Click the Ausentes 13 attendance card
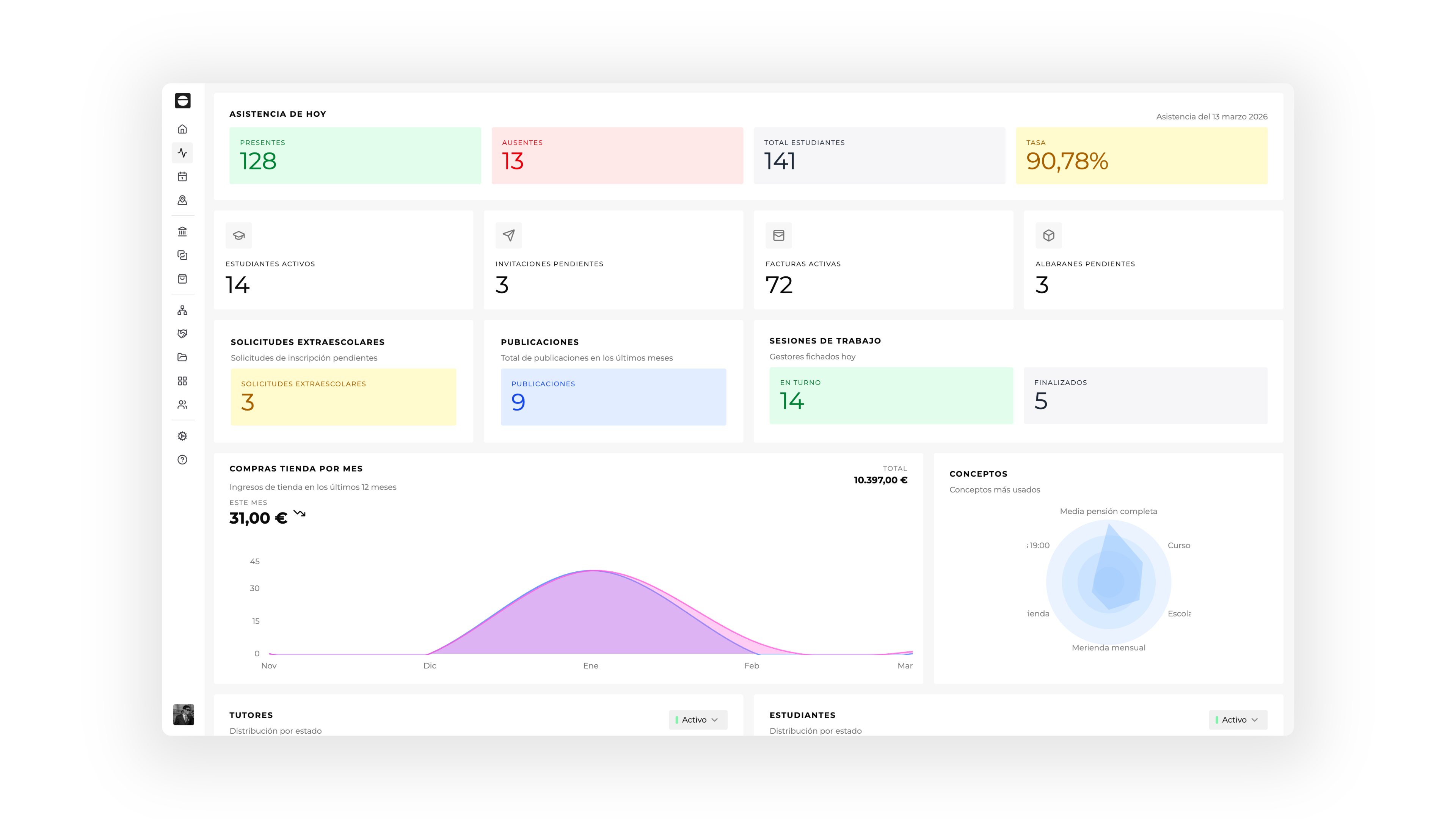Image resolution: width=1456 pixels, height=819 pixels. [x=617, y=155]
